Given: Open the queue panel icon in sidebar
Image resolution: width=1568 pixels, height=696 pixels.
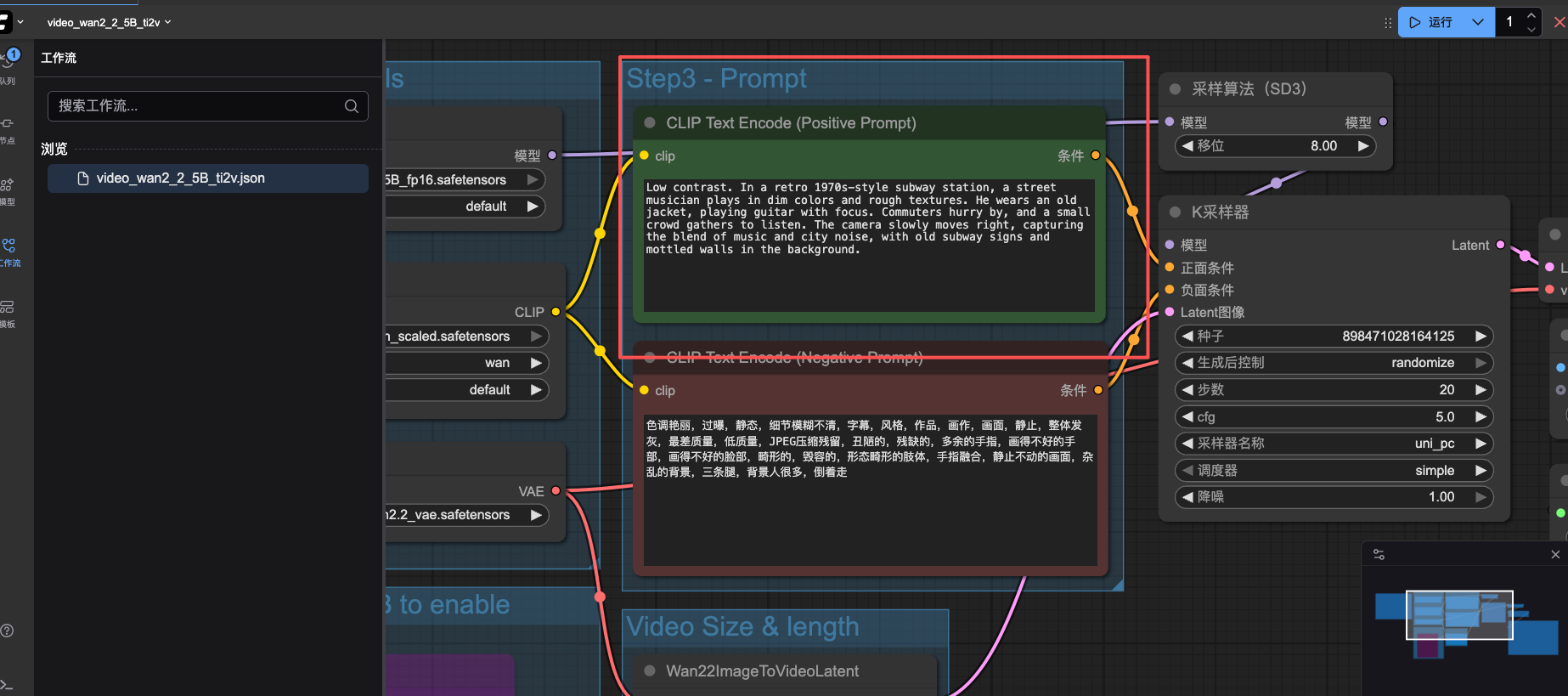Looking at the screenshot, I should [8, 63].
